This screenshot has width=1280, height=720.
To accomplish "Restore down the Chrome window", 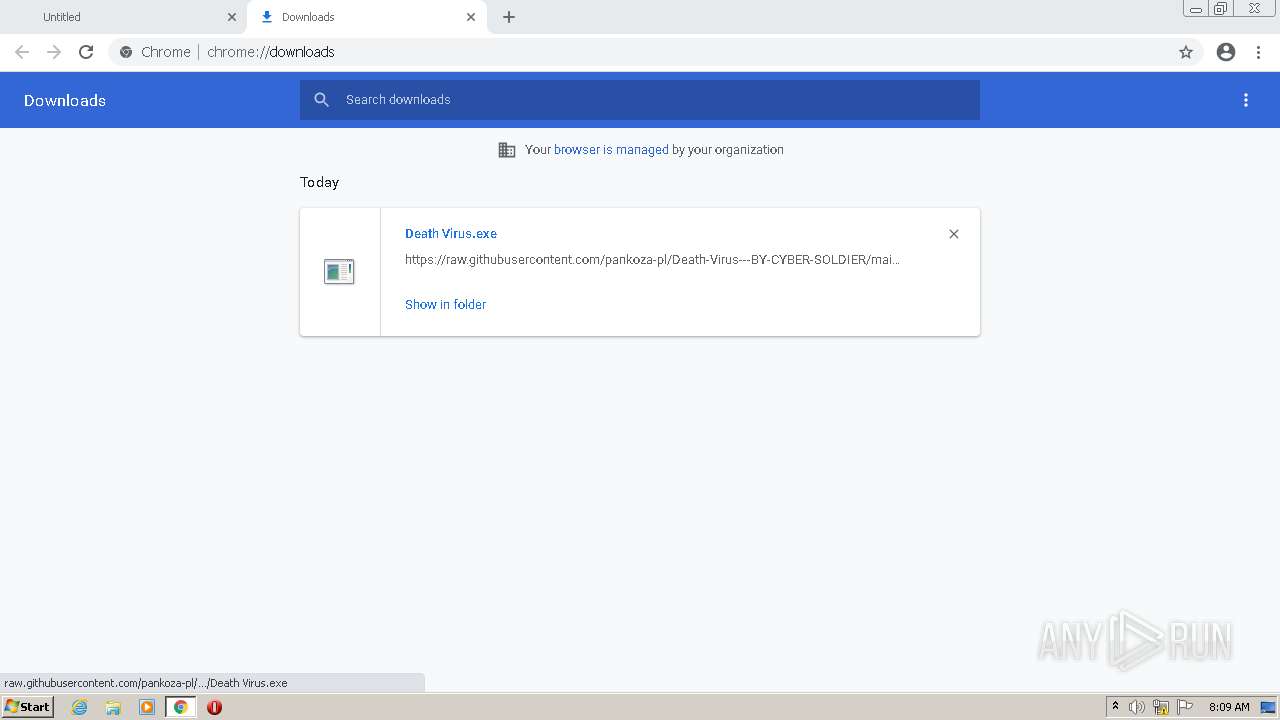I will pos(1221,9).
